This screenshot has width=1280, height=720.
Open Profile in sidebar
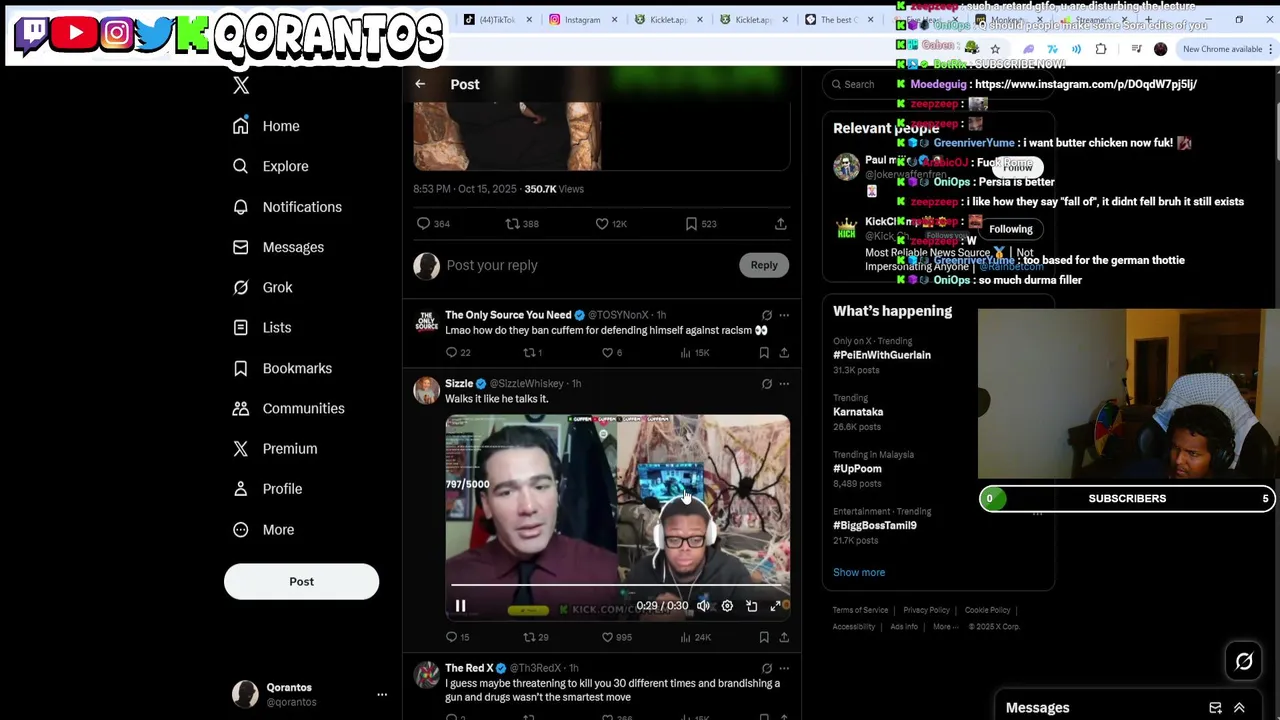pyautogui.click(x=267, y=489)
